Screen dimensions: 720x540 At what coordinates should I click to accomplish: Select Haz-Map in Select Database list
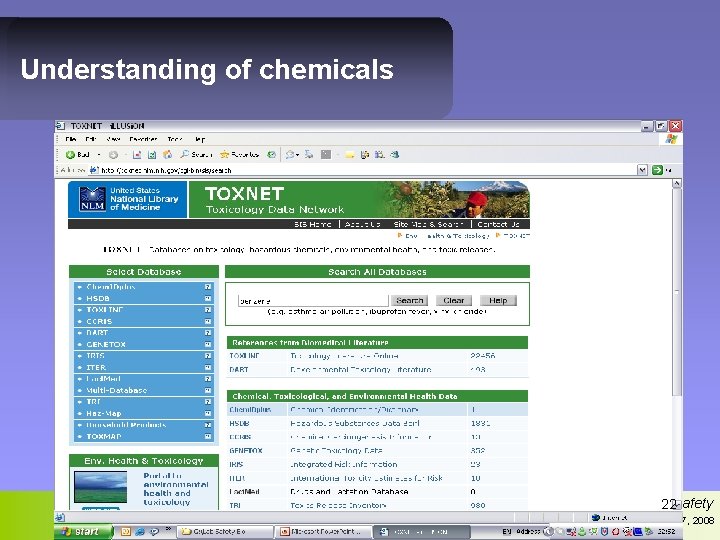(104, 413)
